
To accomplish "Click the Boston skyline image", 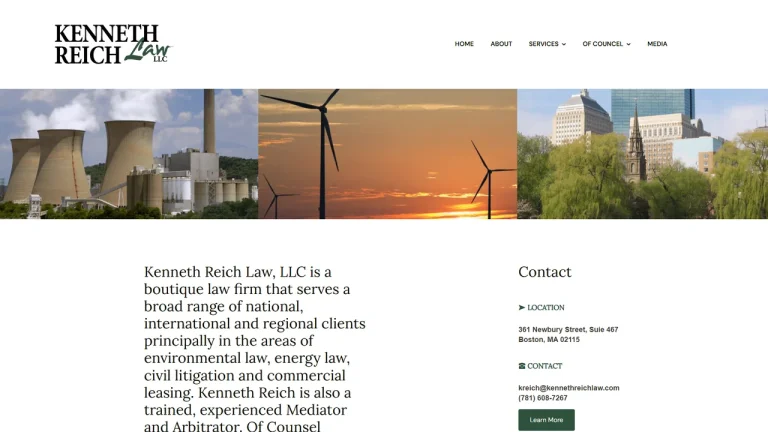I will pos(643,154).
